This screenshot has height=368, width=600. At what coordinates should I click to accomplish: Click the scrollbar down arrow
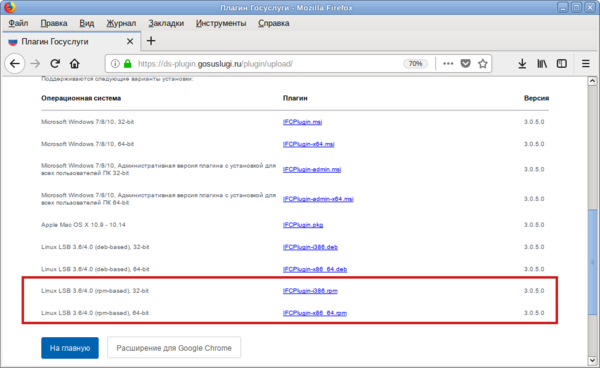click(592, 360)
